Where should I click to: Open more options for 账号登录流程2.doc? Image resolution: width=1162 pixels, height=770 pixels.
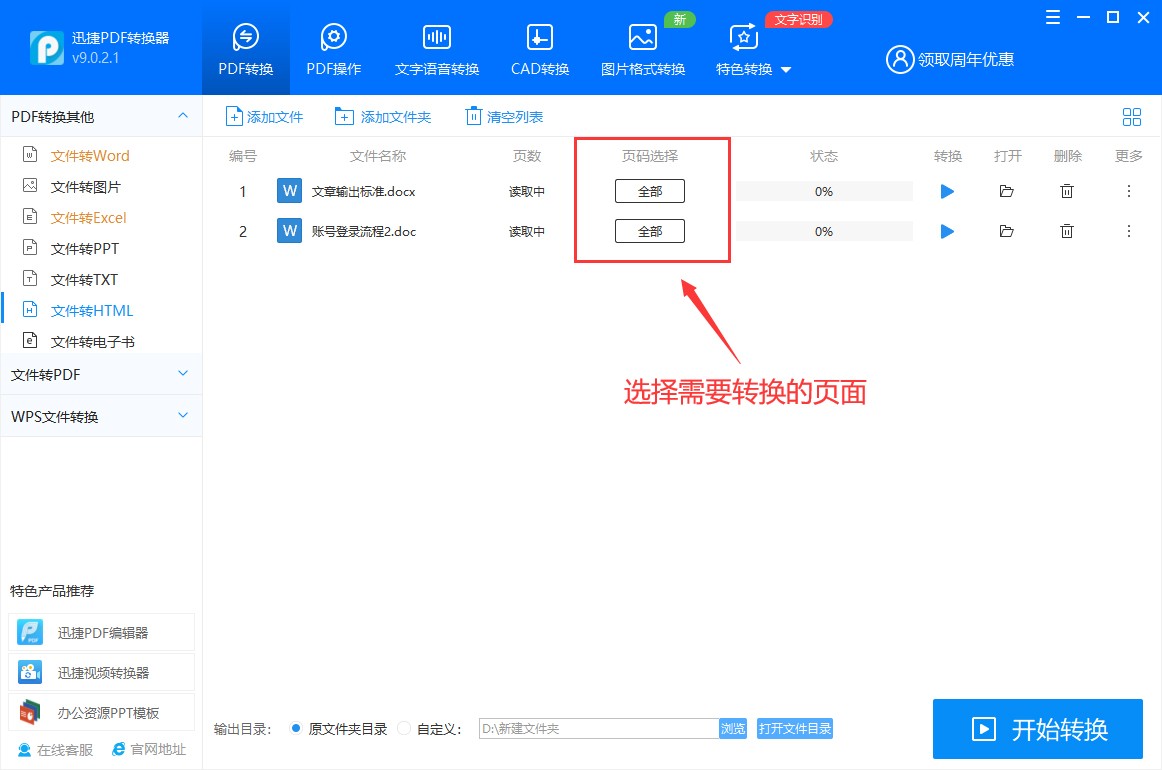coord(1129,231)
